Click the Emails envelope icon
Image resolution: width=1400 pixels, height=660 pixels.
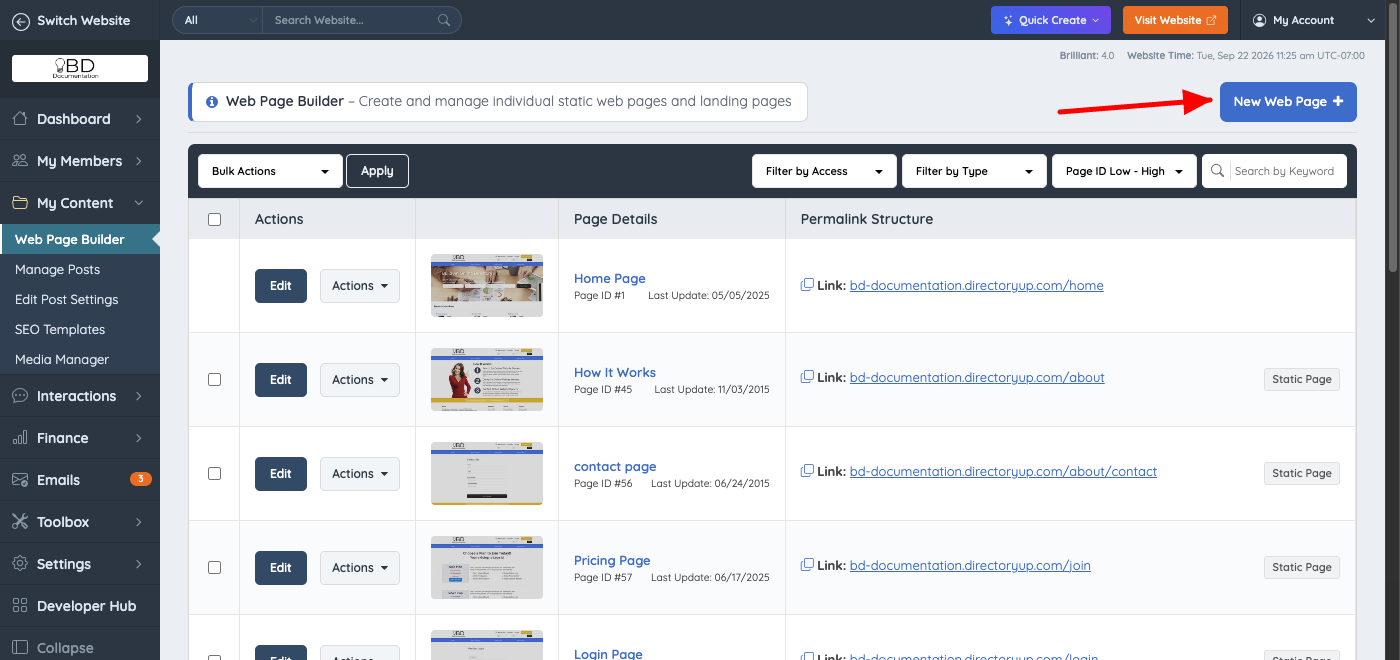20,480
